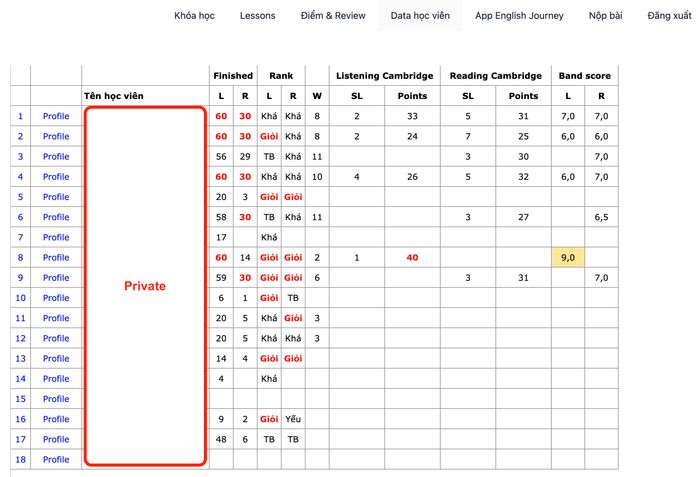
Task: Click Đăng xuất to log out
Action: click(x=669, y=16)
